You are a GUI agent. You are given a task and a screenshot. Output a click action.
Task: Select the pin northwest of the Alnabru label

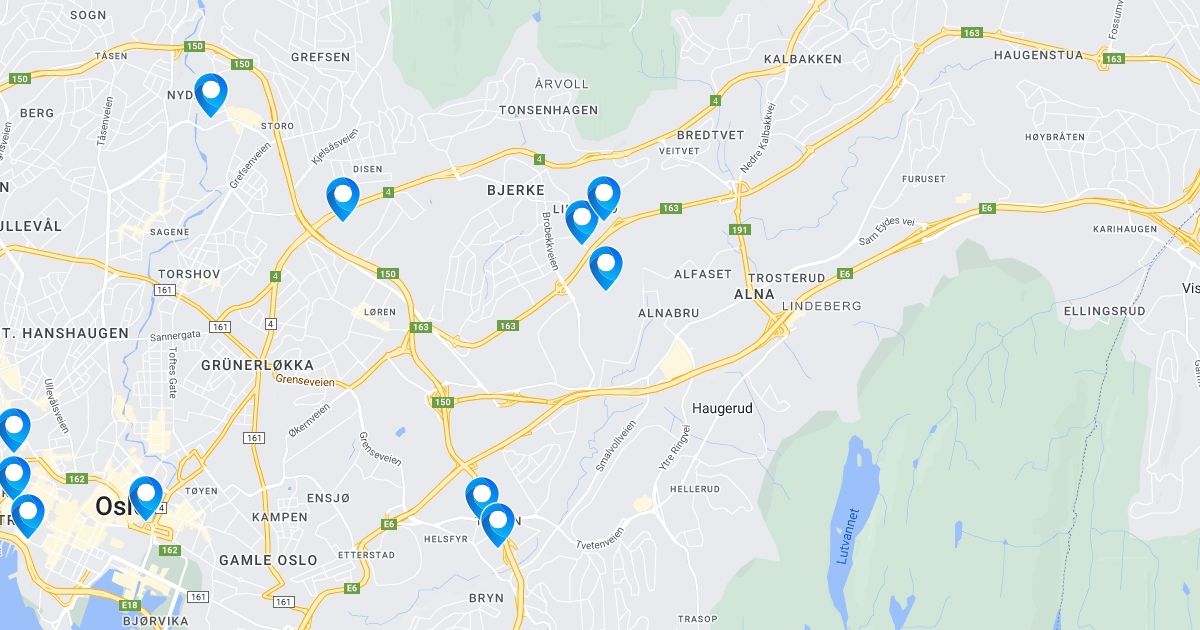[x=606, y=267]
